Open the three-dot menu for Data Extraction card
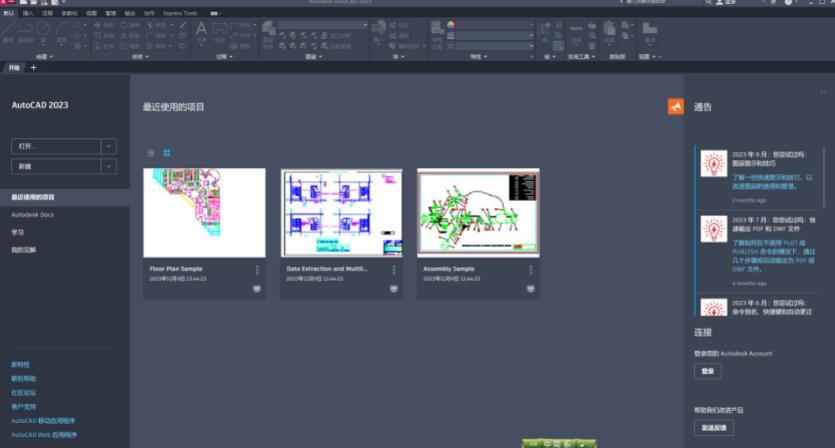This screenshot has width=835, height=448. (x=394, y=270)
